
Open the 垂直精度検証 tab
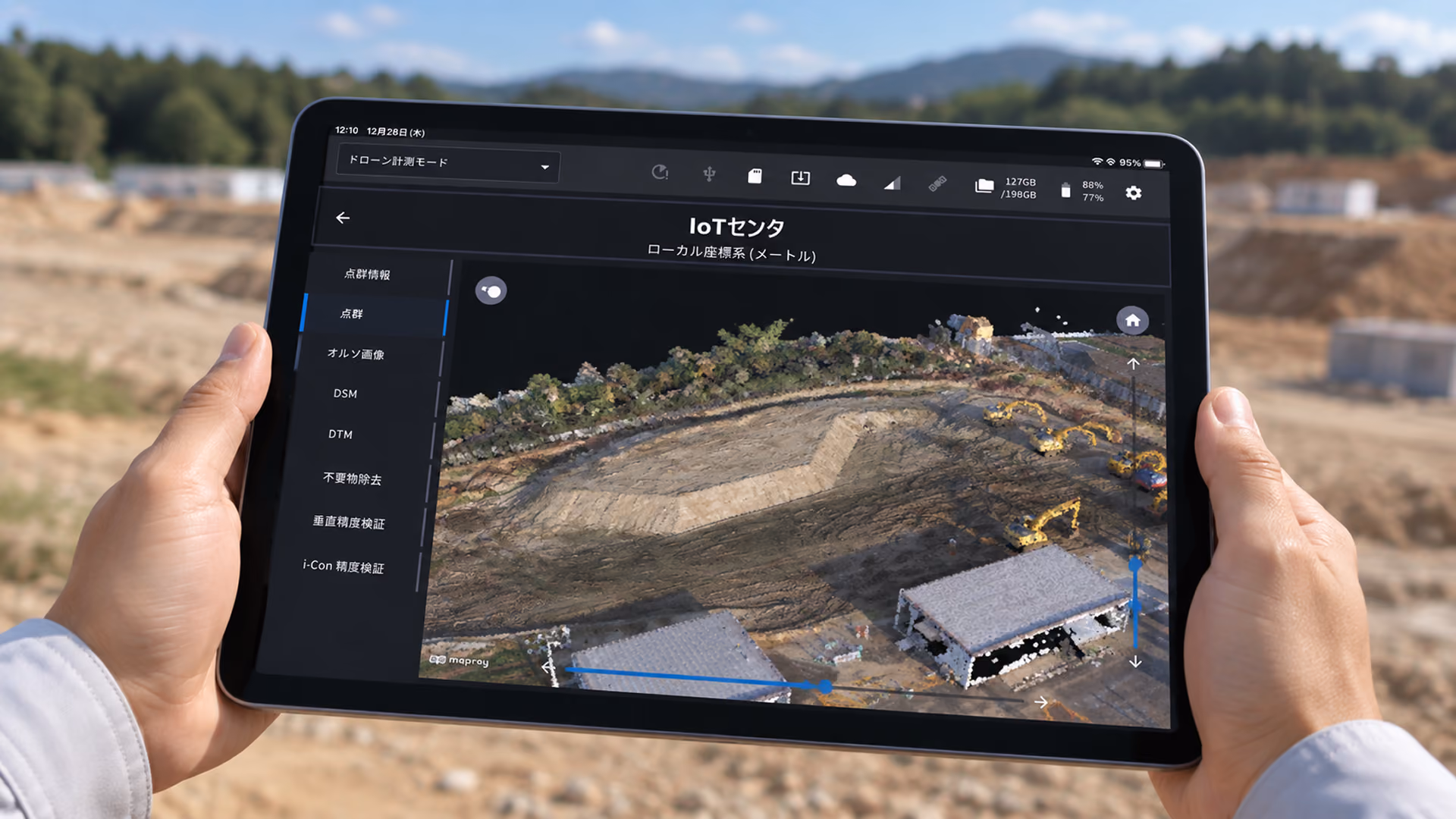[348, 522]
